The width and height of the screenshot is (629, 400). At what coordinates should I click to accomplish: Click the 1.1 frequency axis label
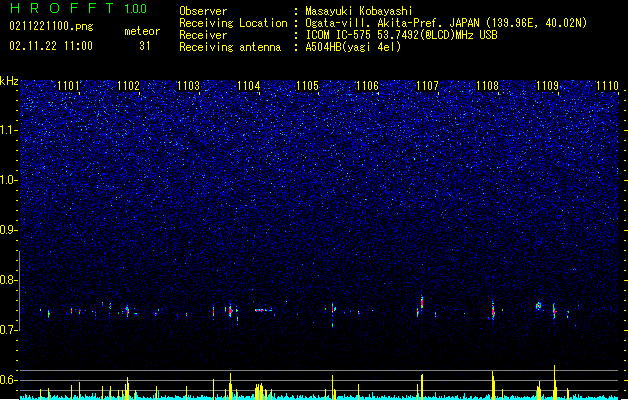[9, 130]
